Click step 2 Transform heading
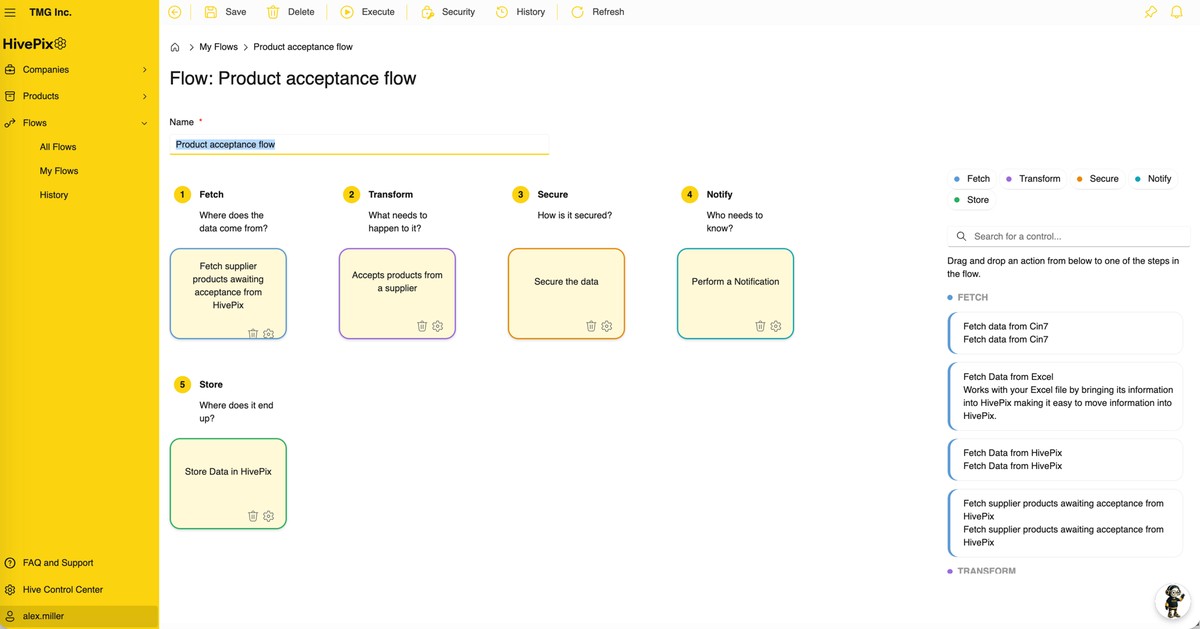1200x629 pixels. click(390, 195)
